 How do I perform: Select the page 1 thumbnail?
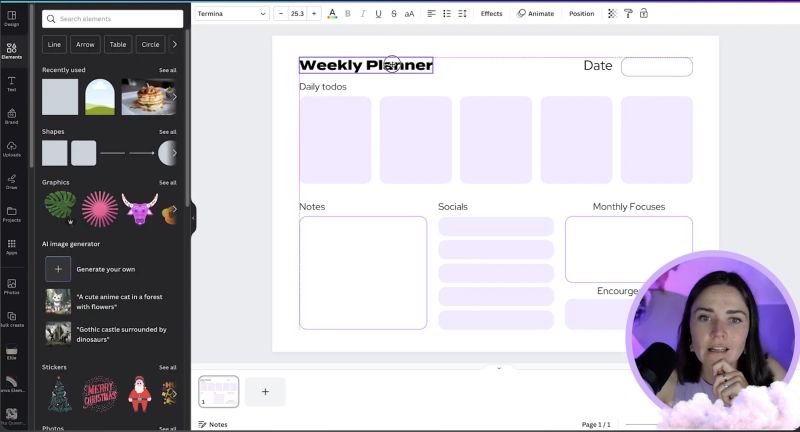[x=218, y=392]
